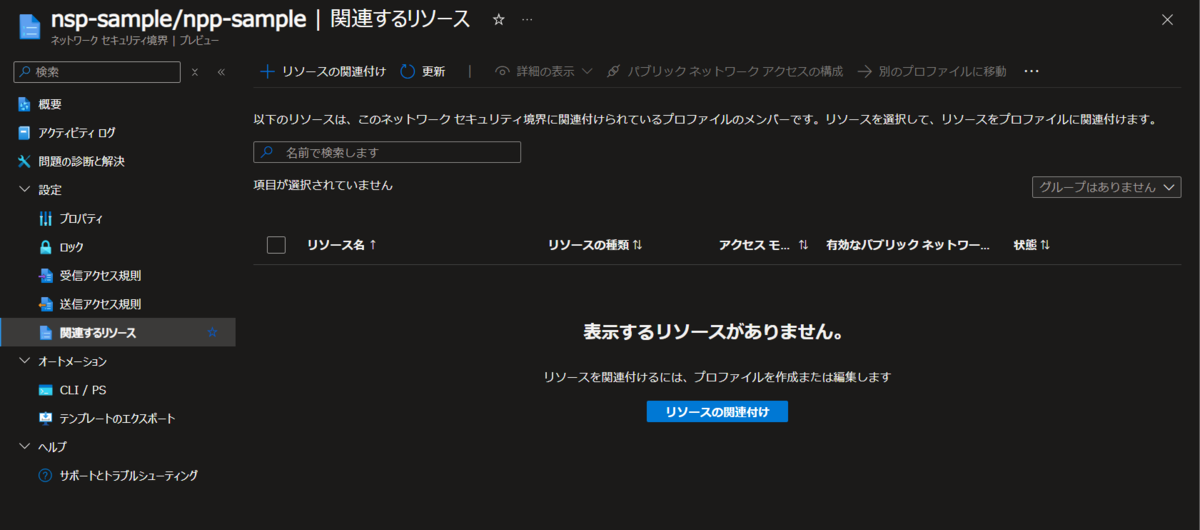Sort by リソースの種類 column

[x=595, y=245]
